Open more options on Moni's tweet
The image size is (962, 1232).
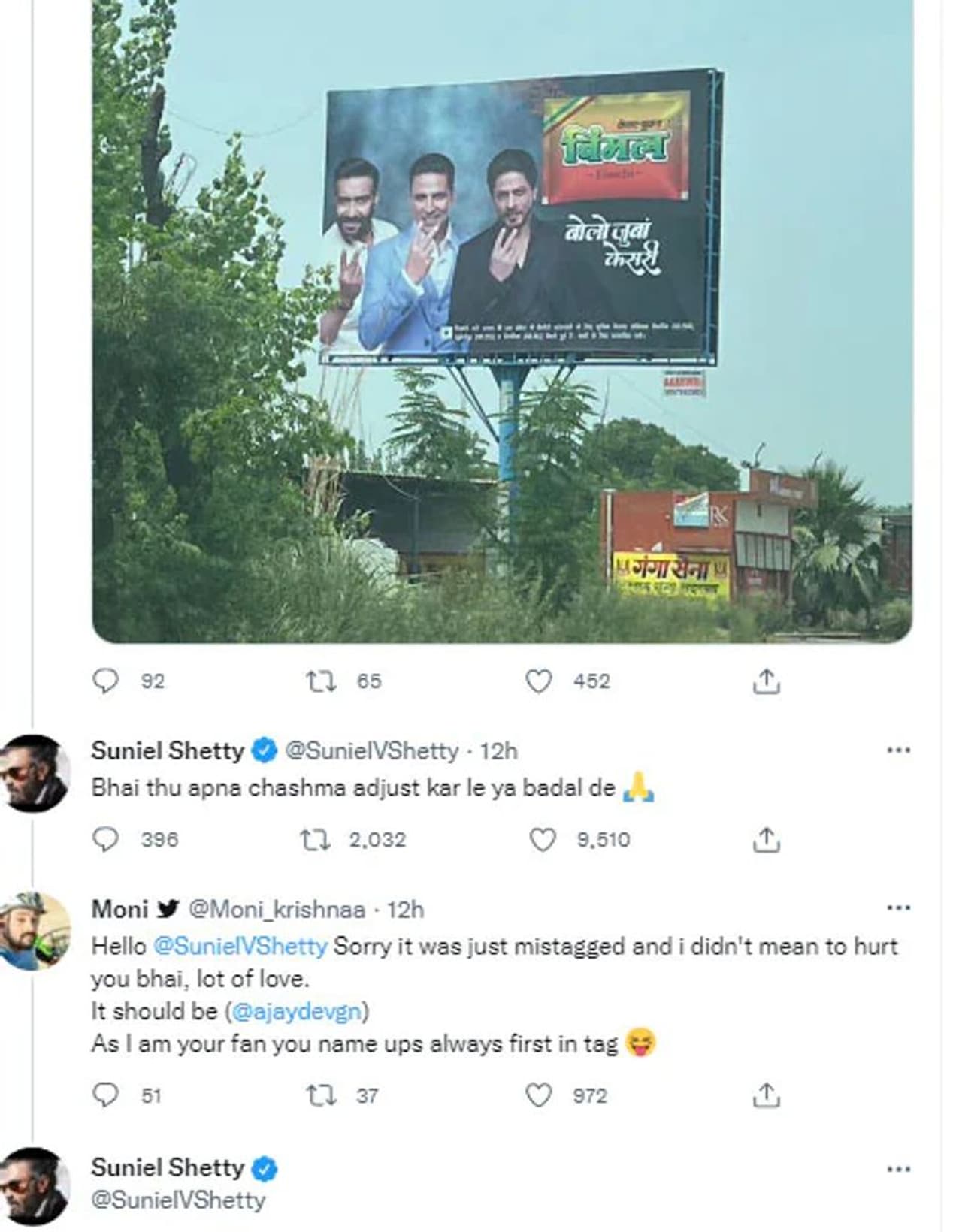tap(898, 908)
